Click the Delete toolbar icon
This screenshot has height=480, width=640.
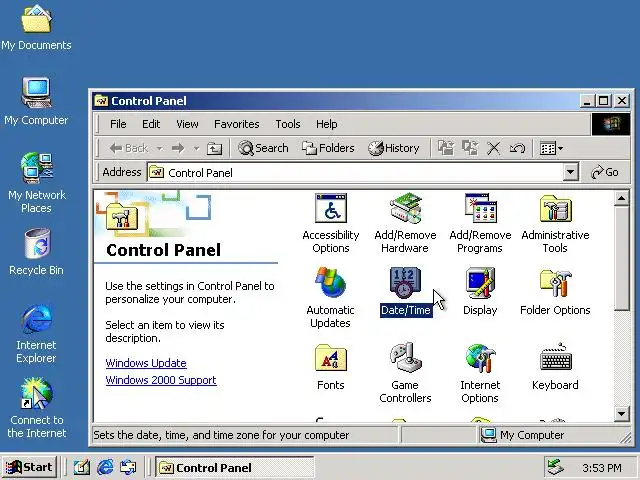493,148
